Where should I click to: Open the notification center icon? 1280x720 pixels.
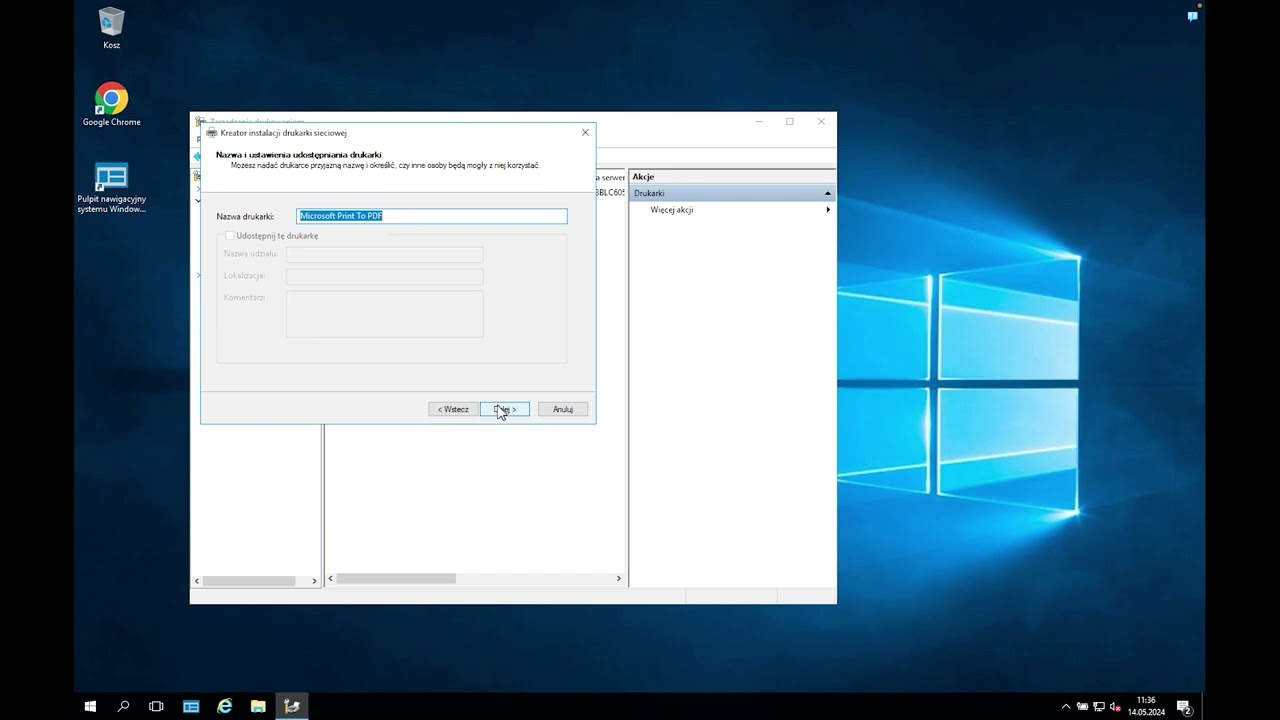(x=1183, y=707)
